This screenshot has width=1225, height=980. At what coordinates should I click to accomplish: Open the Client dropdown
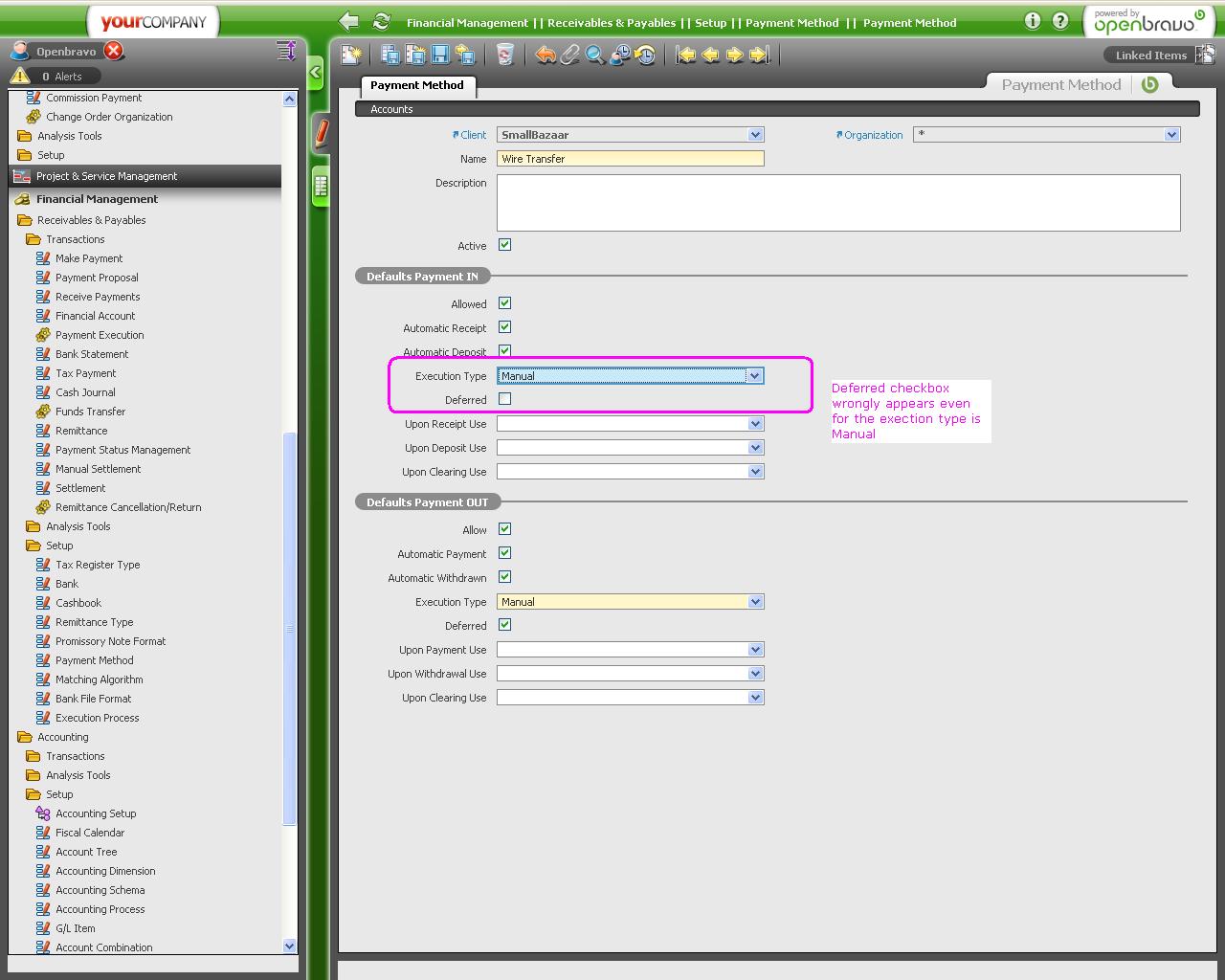pos(755,135)
